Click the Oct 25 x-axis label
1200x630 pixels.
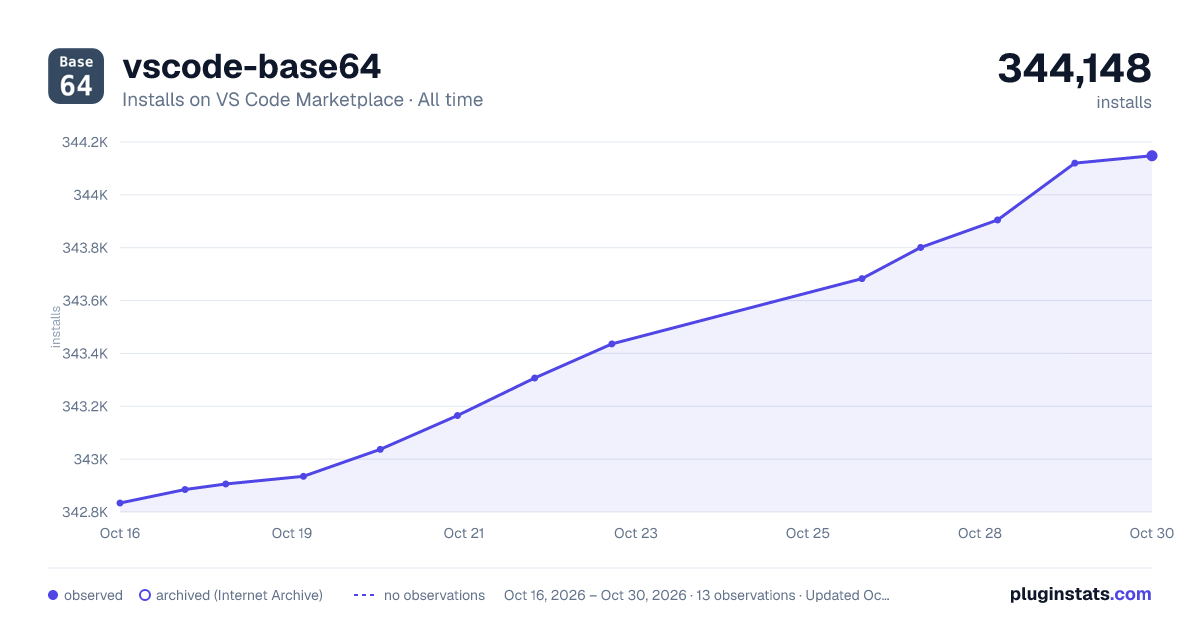pyautogui.click(x=808, y=533)
